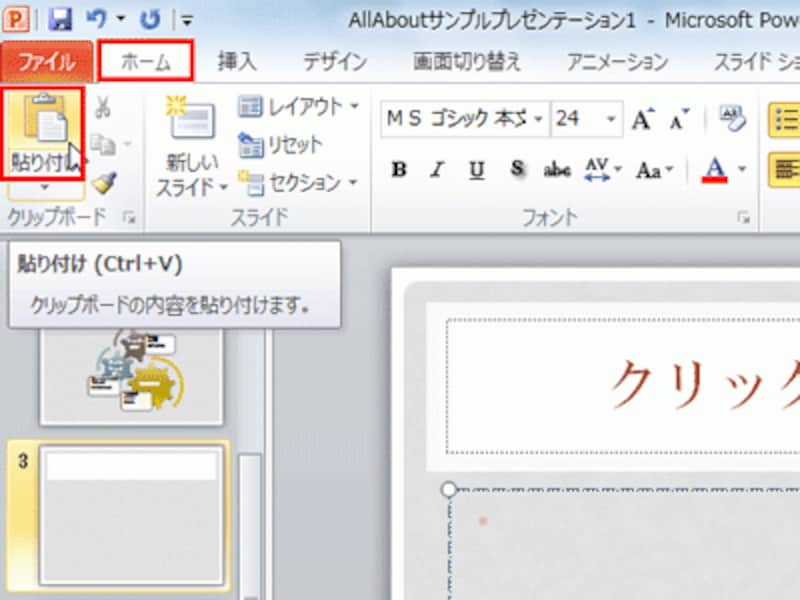800x600 pixels.
Task: Open the Paste options dropdown arrow
Action: click(x=44, y=187)
